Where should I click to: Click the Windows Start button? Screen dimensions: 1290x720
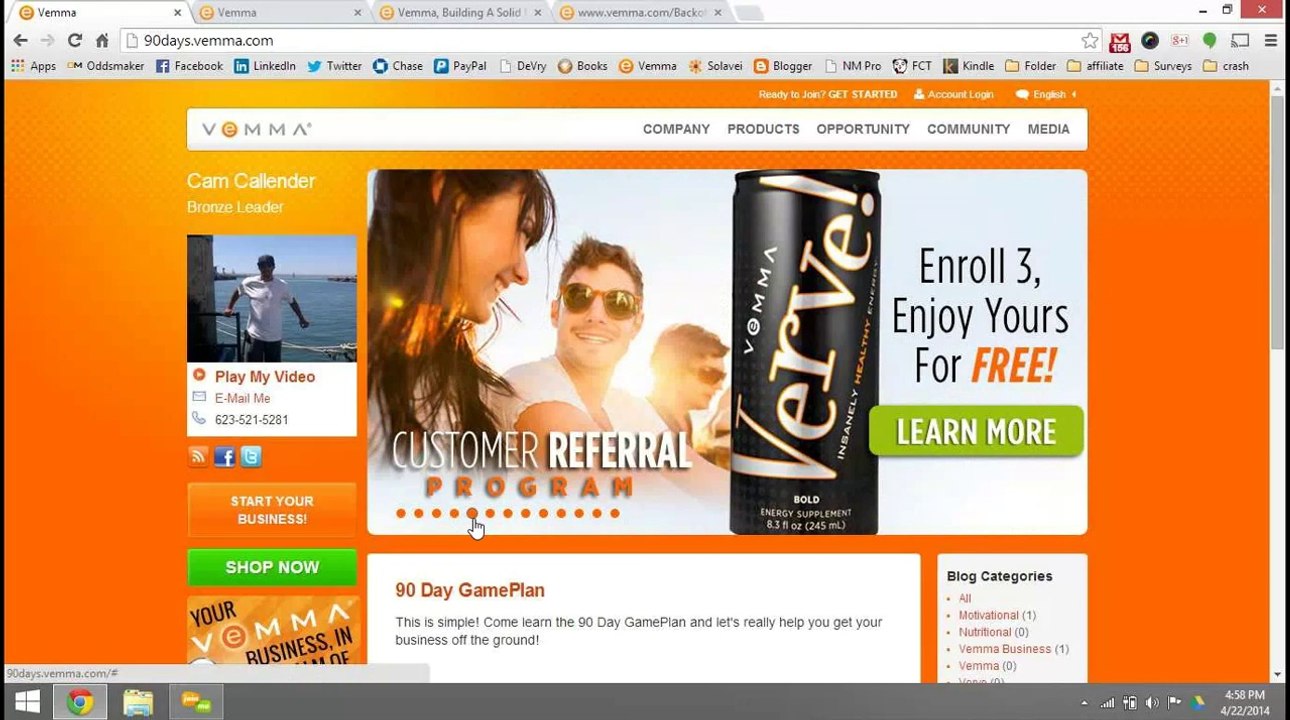click(27, 702)
